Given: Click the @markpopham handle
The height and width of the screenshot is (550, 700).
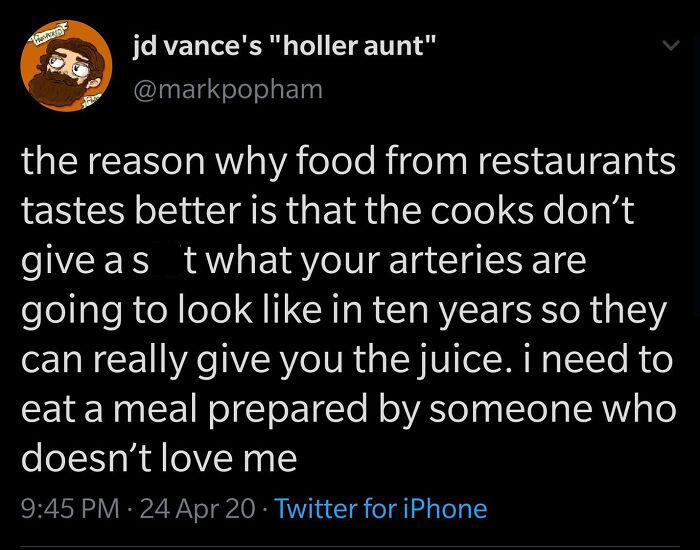Looking at the screenshot, I should point(228,90).
